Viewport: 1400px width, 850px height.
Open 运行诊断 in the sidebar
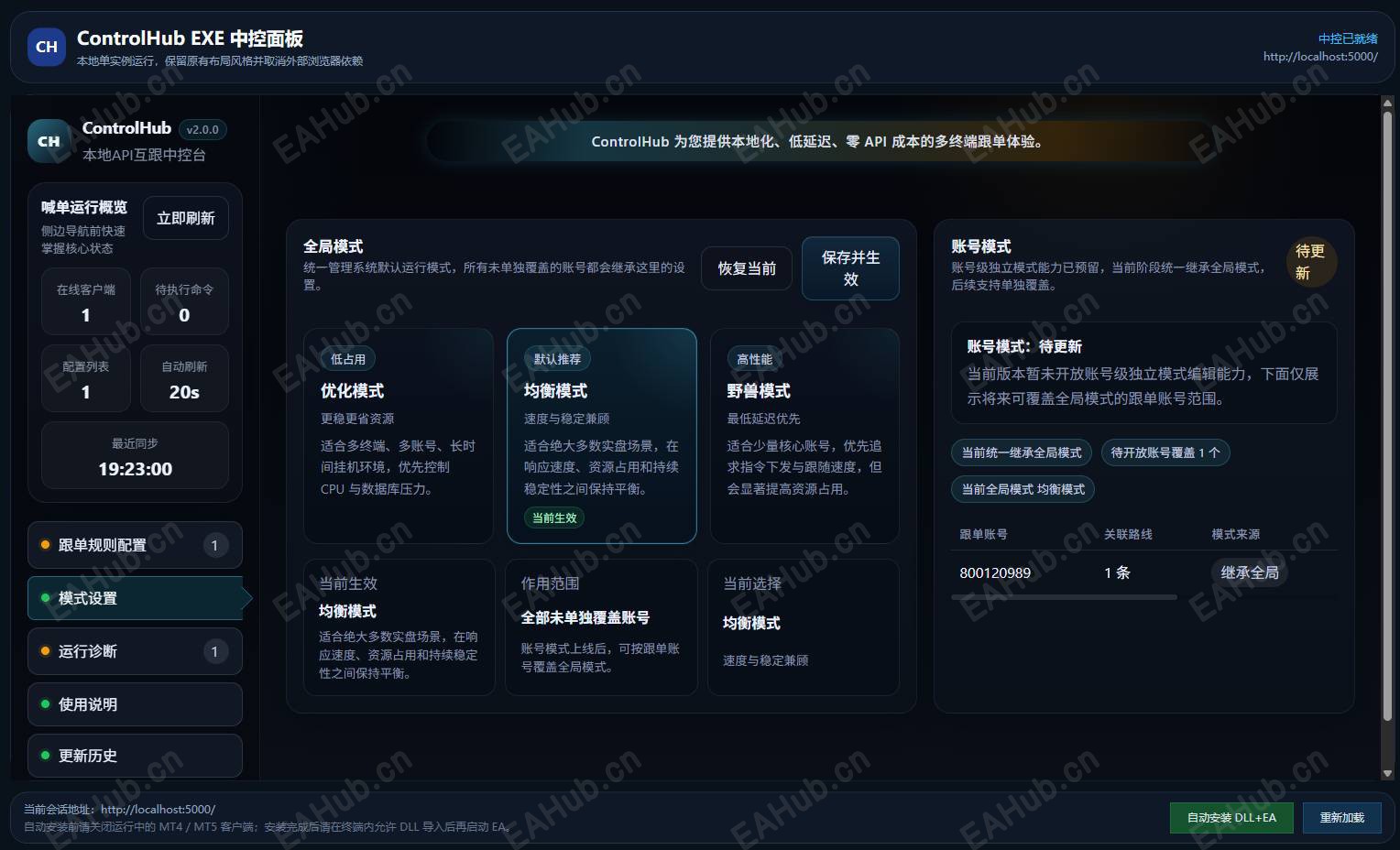pyautogui.click(x=135, y=651)
